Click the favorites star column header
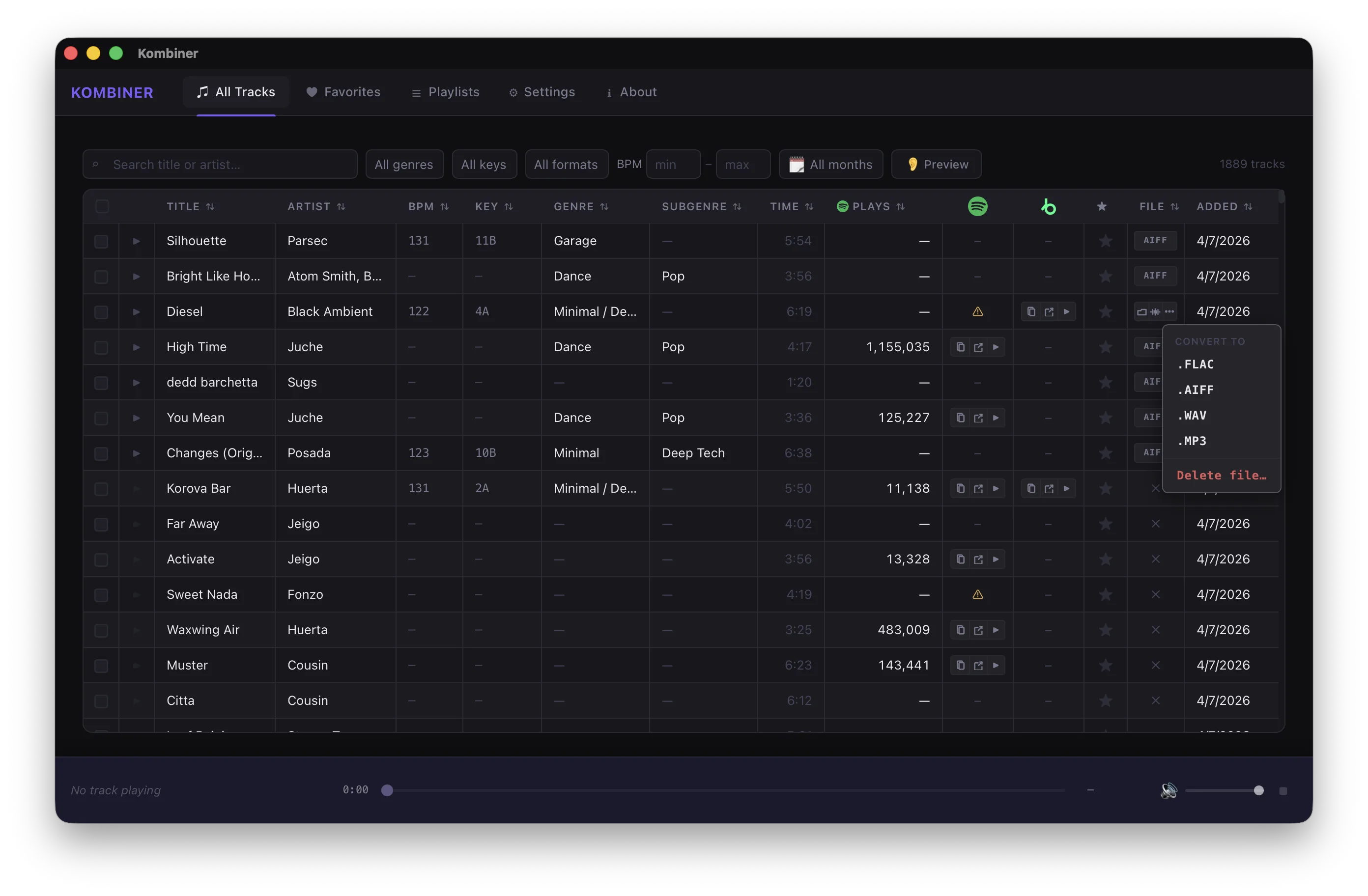The height and width of the screenshot is (896, 1368). pos(1101,206)
